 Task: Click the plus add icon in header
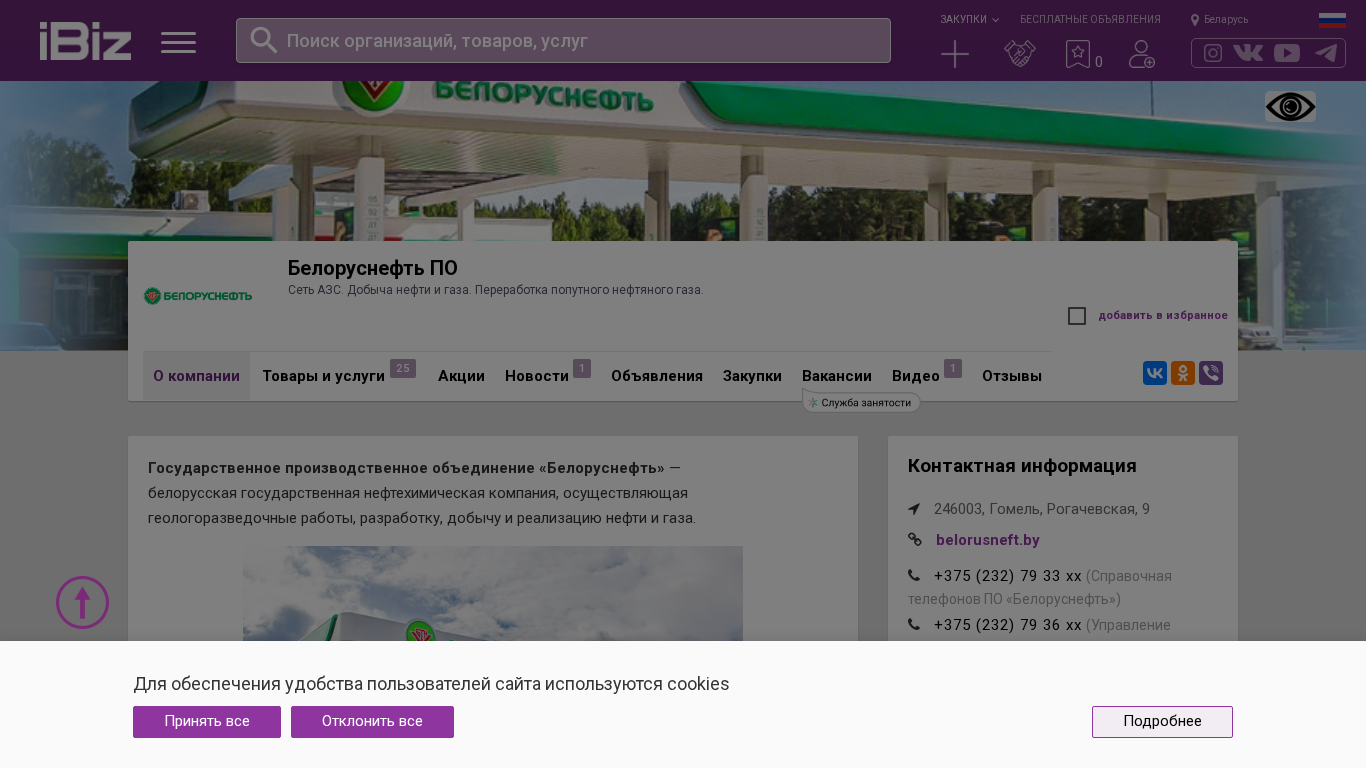(955, 54)
